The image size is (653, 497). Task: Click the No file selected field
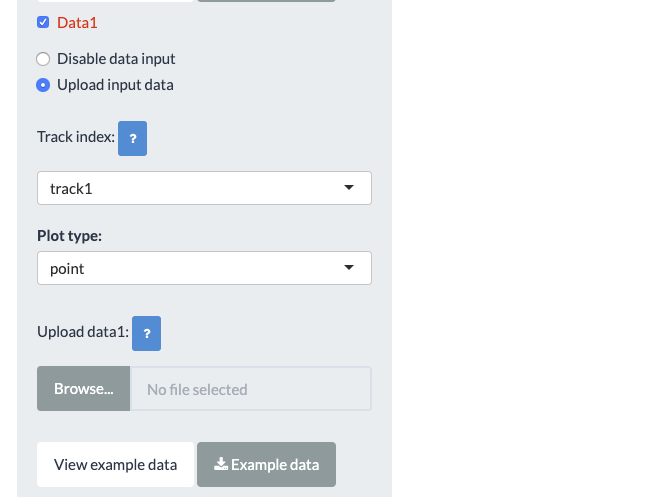251,389
